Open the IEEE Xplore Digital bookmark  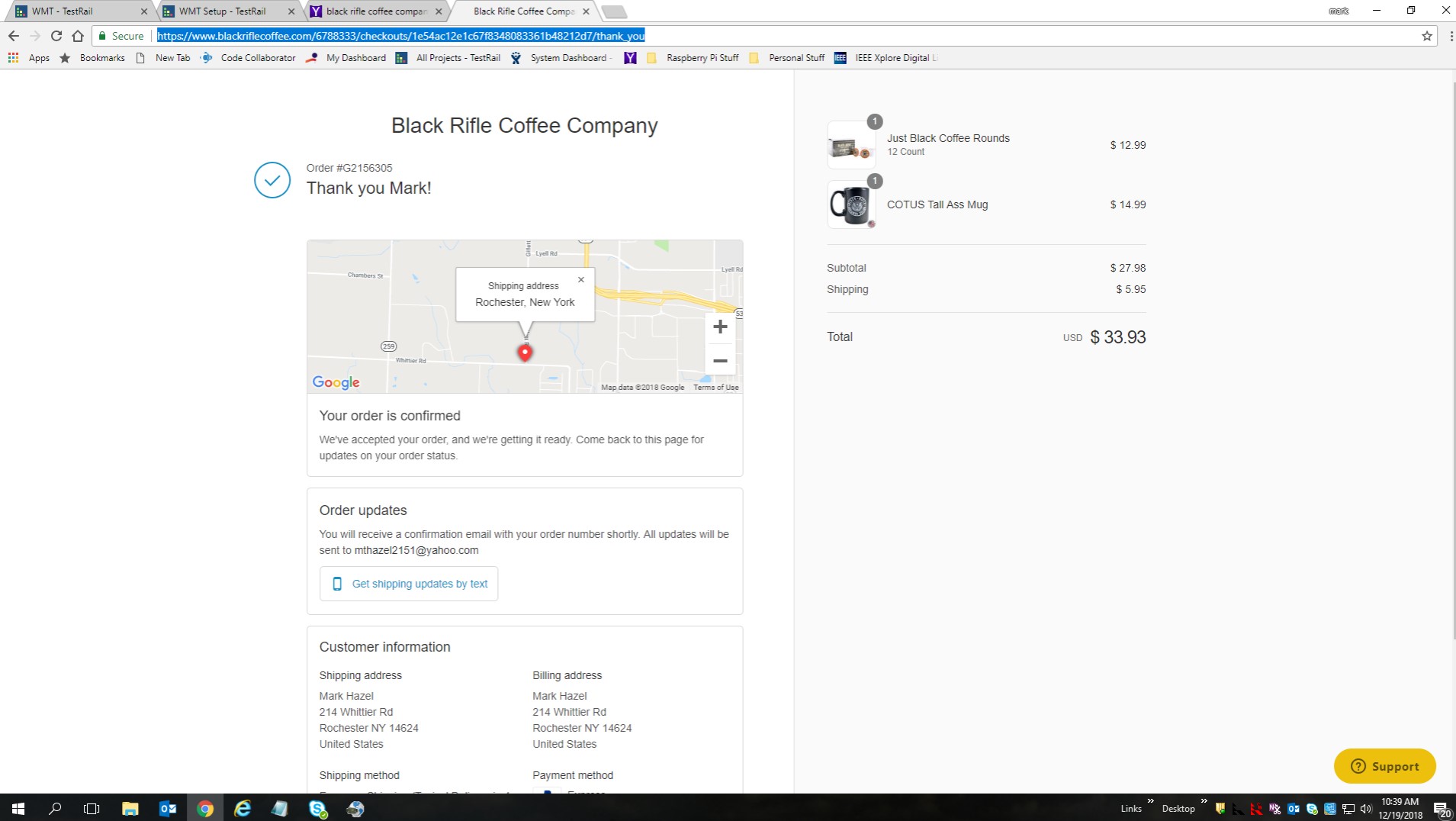[x=886, y=58]
